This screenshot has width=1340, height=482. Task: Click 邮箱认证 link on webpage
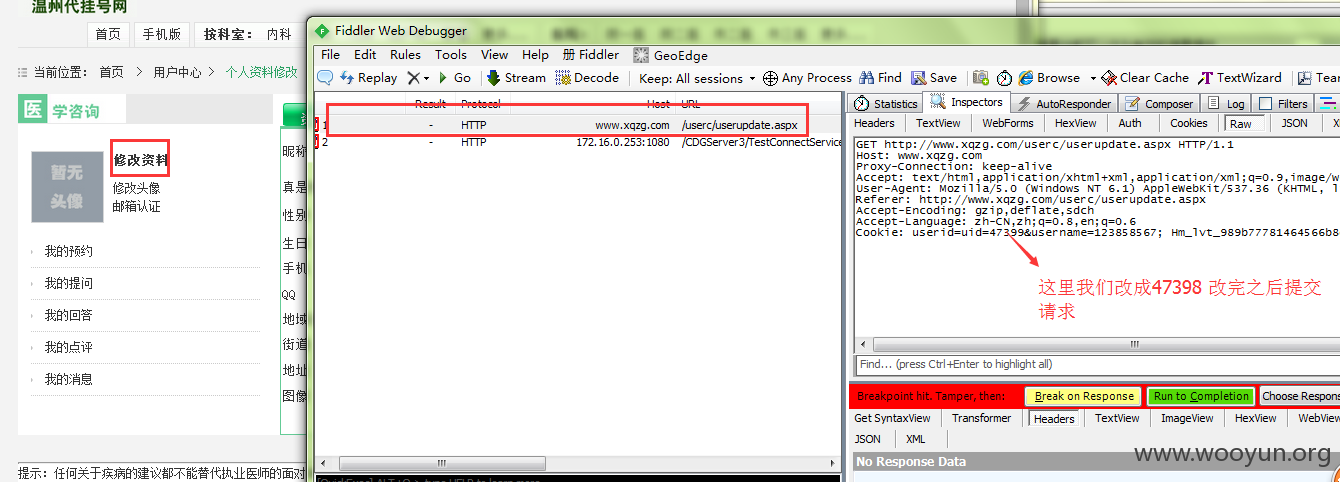point(136,206)
